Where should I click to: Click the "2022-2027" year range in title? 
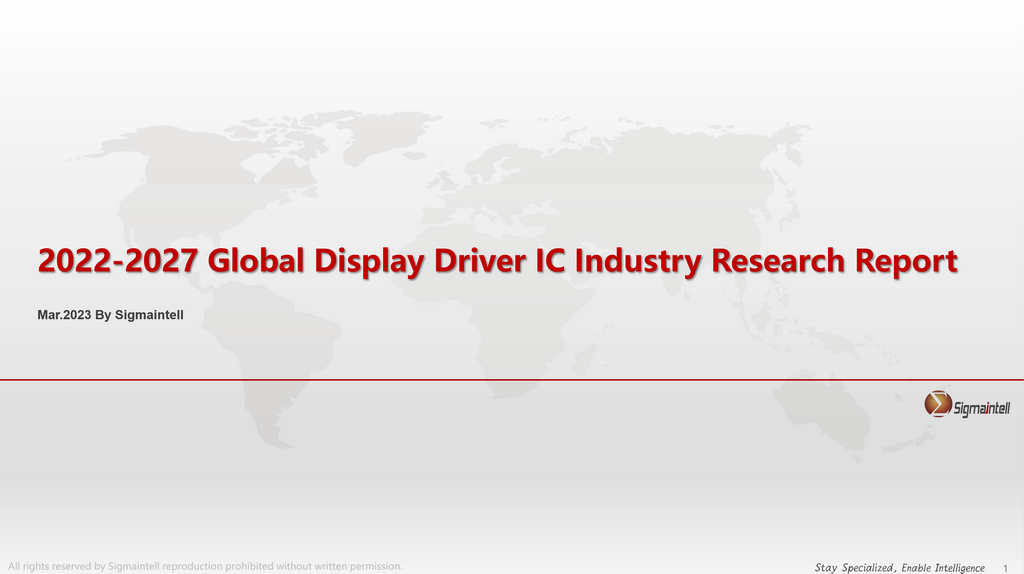tap(119, 262)
